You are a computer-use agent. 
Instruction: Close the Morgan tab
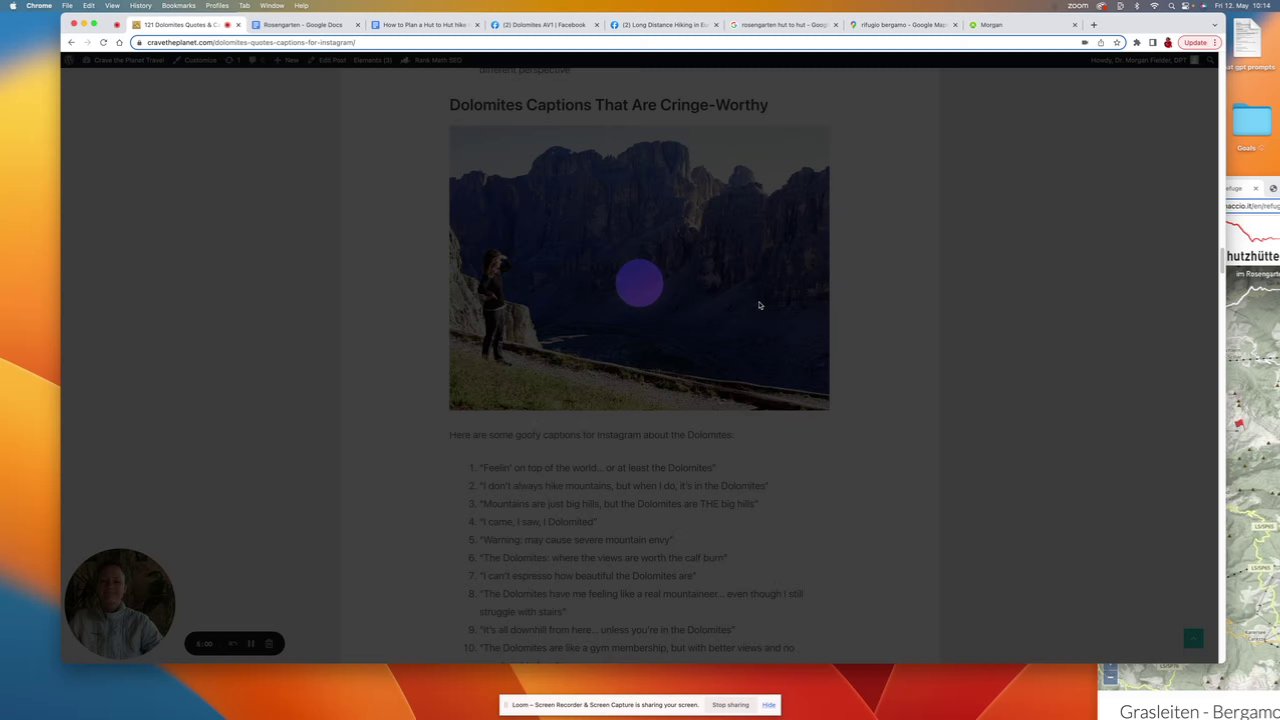1075,24
